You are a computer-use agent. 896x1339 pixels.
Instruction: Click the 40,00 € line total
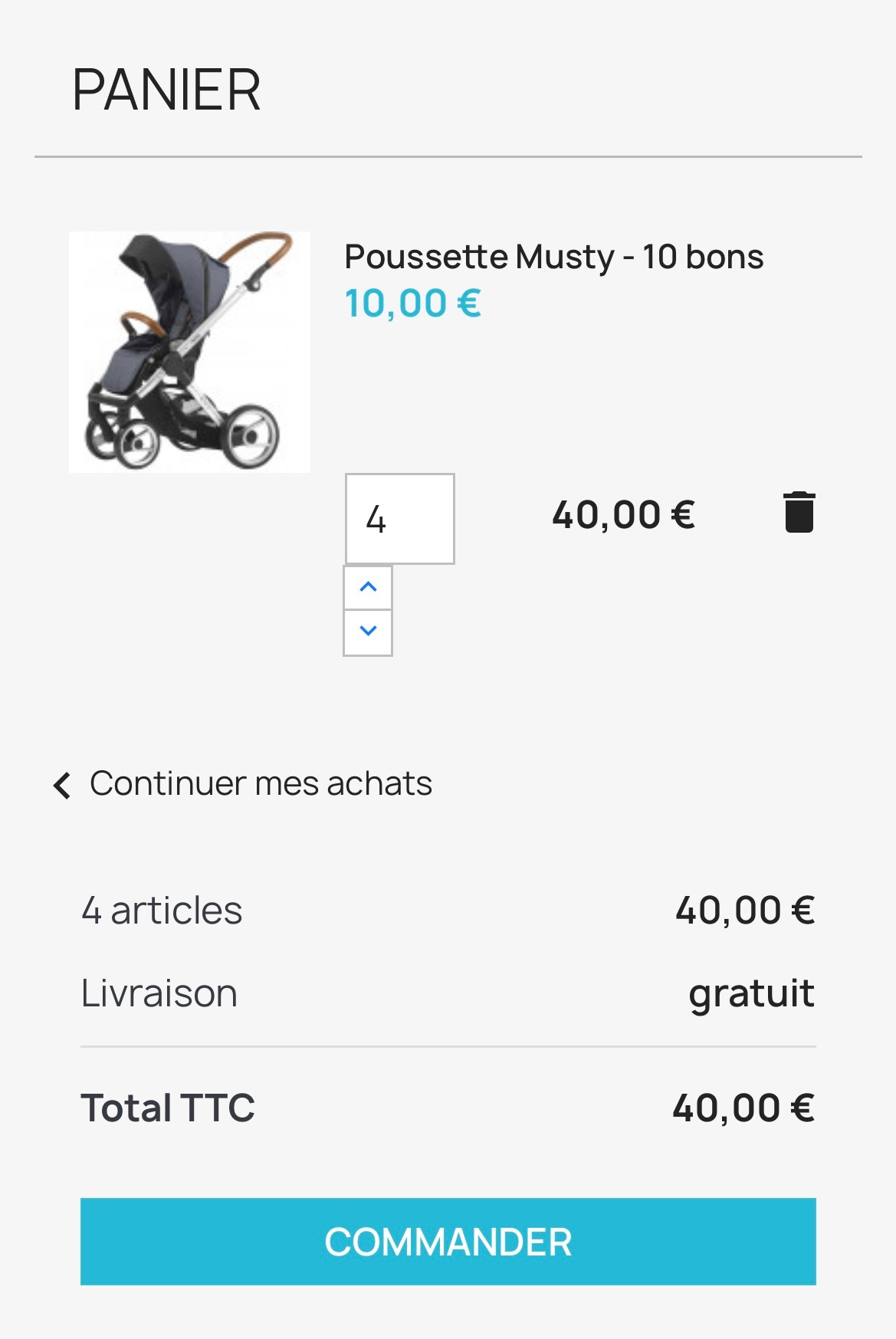(624, 514)
